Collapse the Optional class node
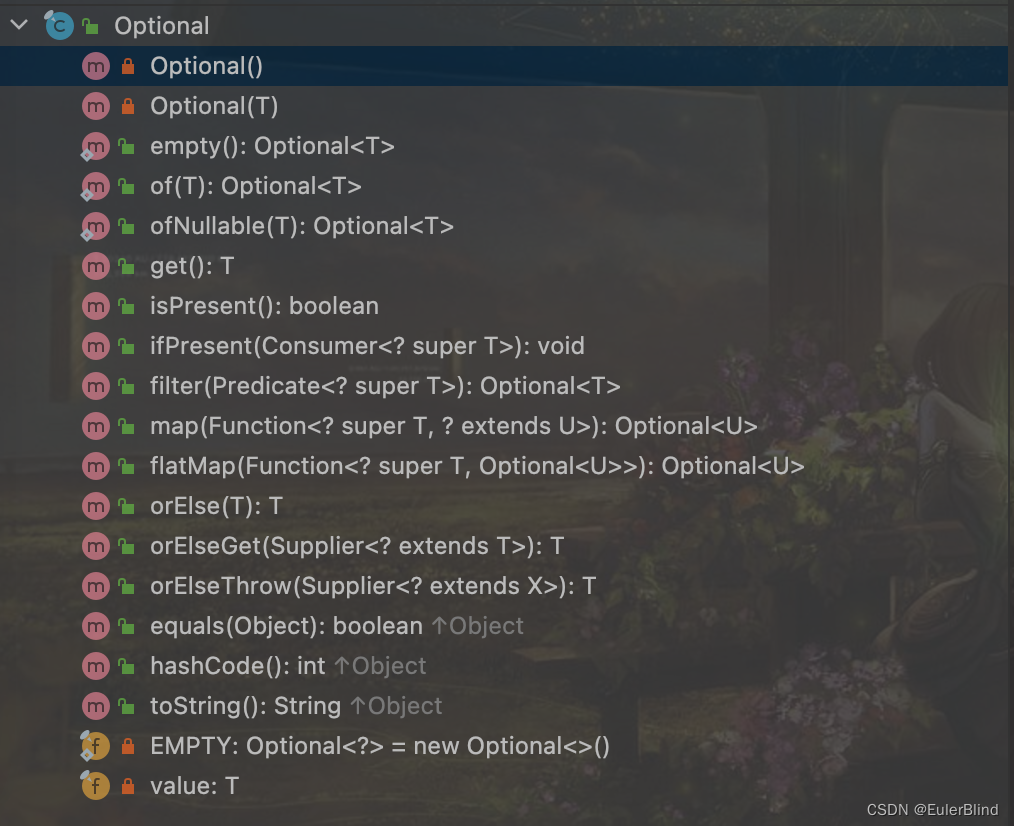 tap(18, 26)
